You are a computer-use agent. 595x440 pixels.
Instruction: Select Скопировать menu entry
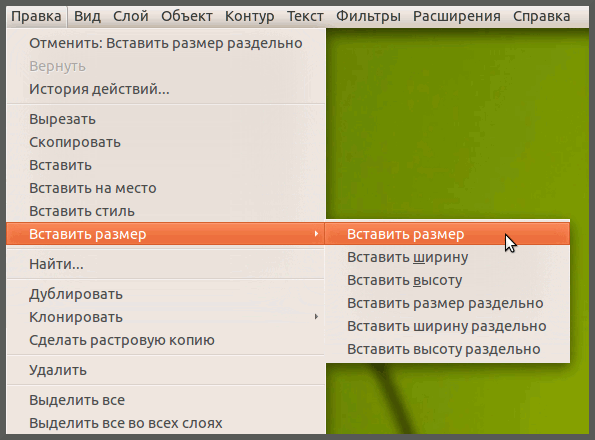pos(166,142)
